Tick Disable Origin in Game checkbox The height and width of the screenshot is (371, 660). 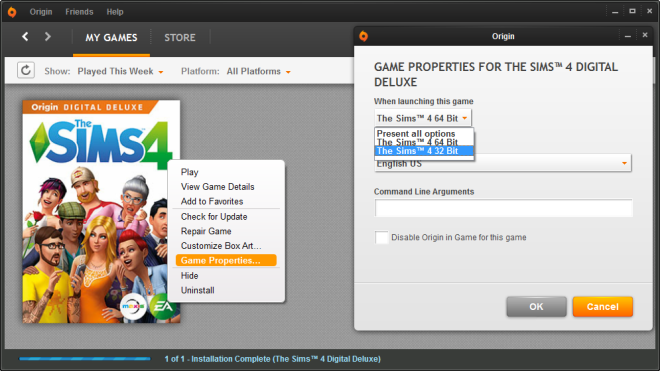pos(382,237)
